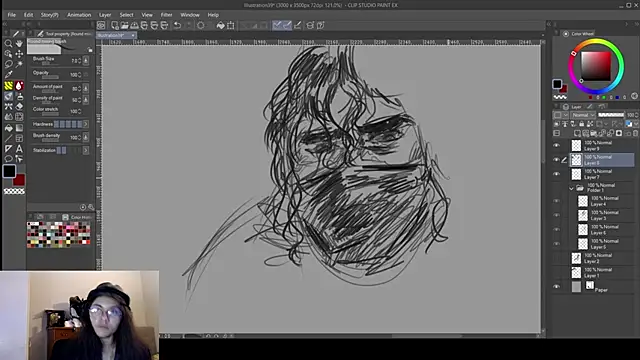Click the Clear circle icon in command bar

click(x=200, y=25)
